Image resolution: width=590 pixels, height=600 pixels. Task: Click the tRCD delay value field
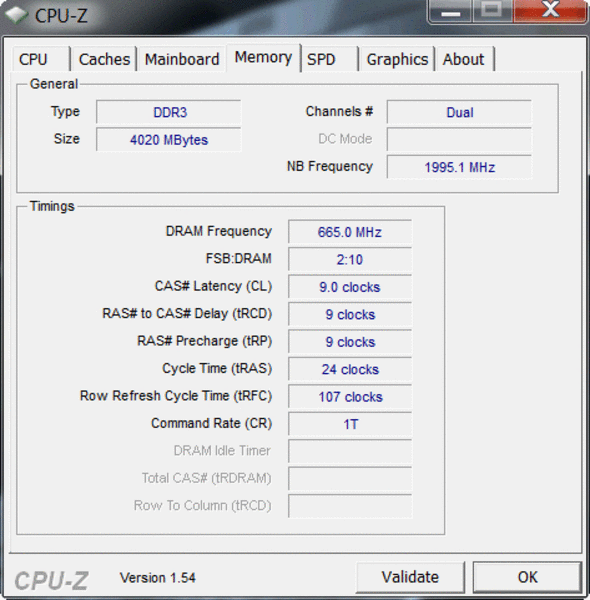350,315
